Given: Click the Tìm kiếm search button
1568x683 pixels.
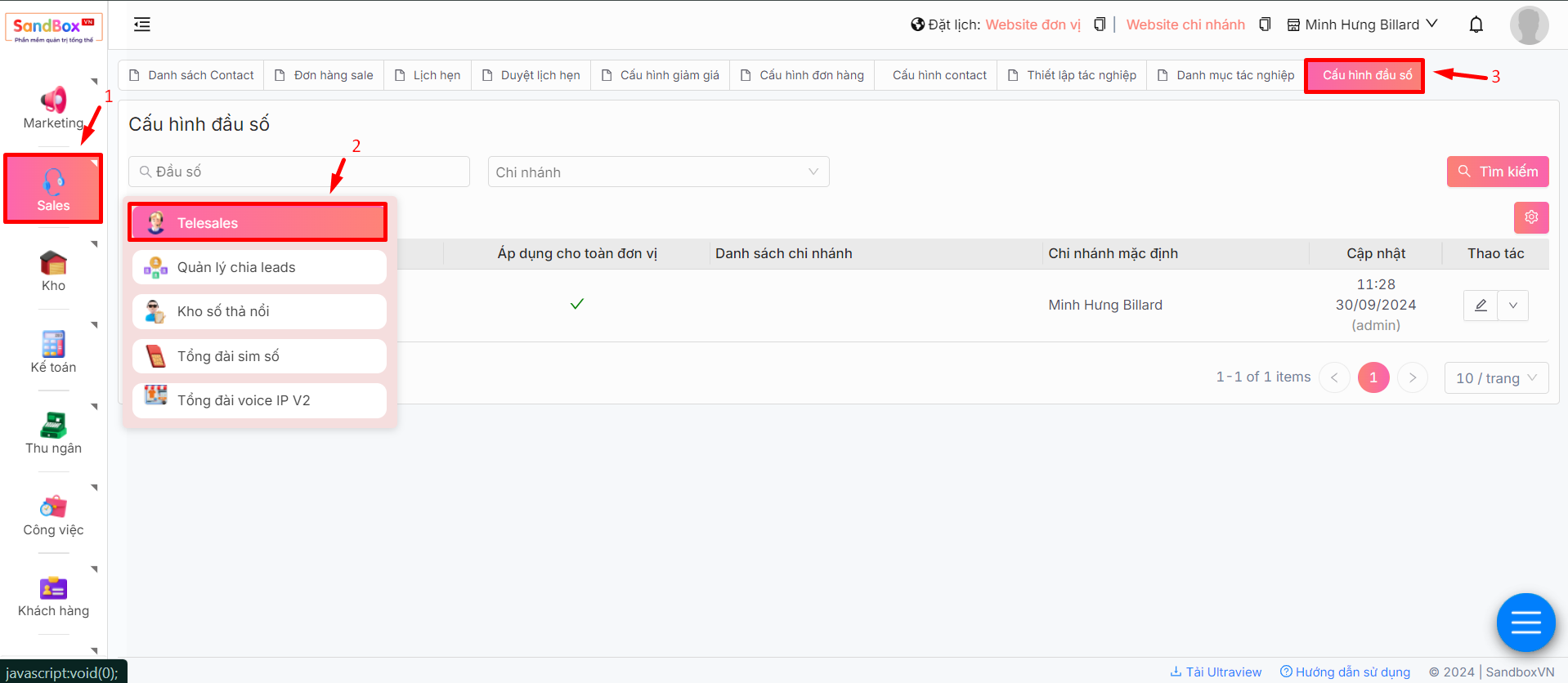Looking at the screenshot, I should click(1497, 172).
